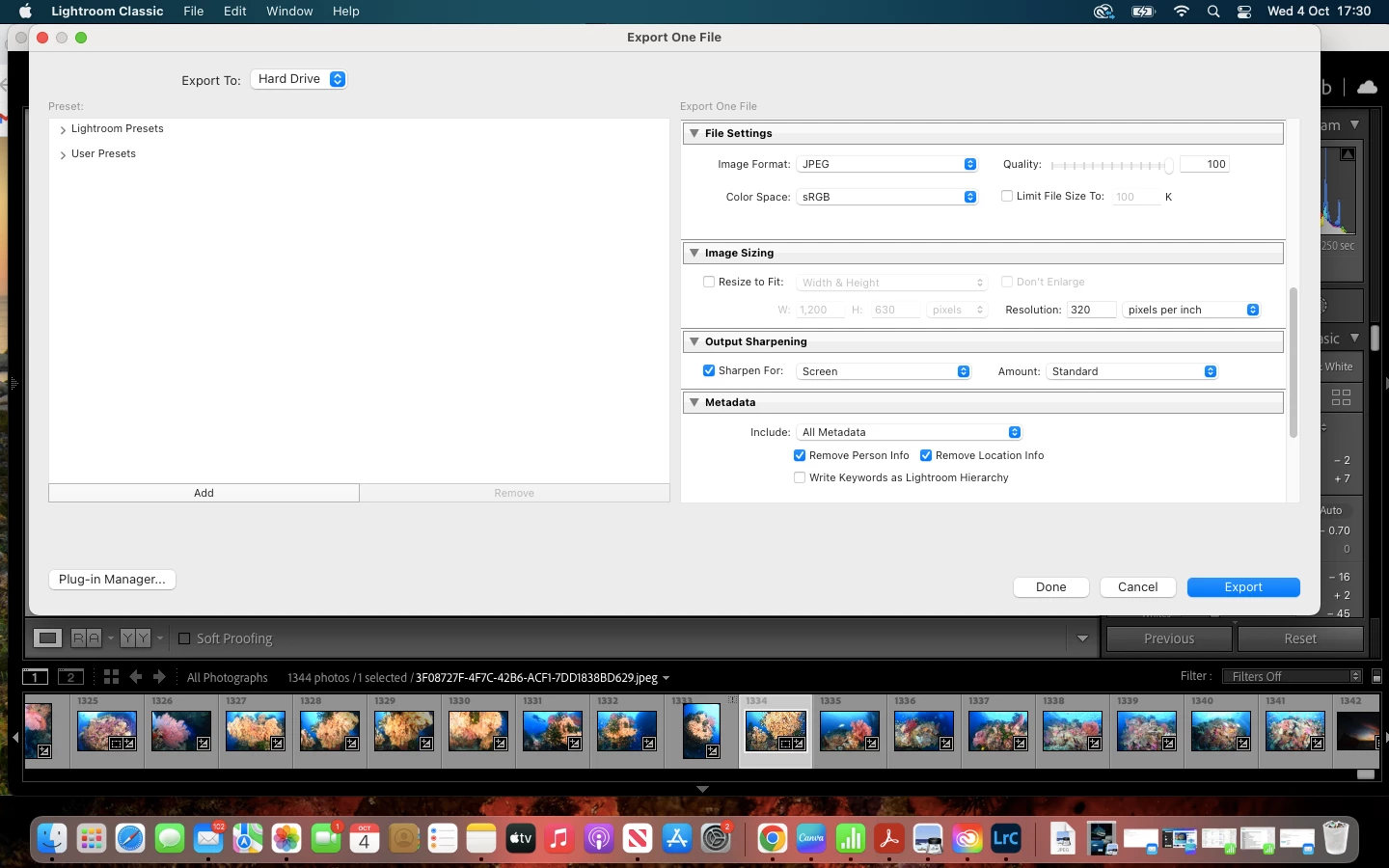The image size is (1389, 868).
Task: Expand the User Presets tree
Action: point(63,154)
